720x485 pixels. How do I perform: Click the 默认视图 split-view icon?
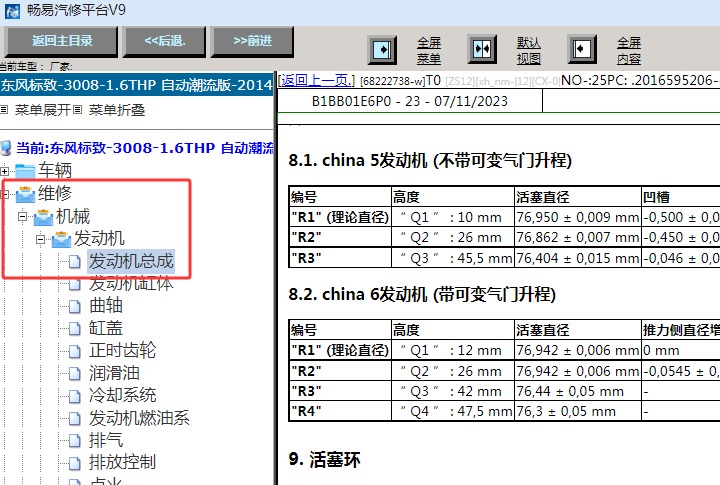coord(482,49)
